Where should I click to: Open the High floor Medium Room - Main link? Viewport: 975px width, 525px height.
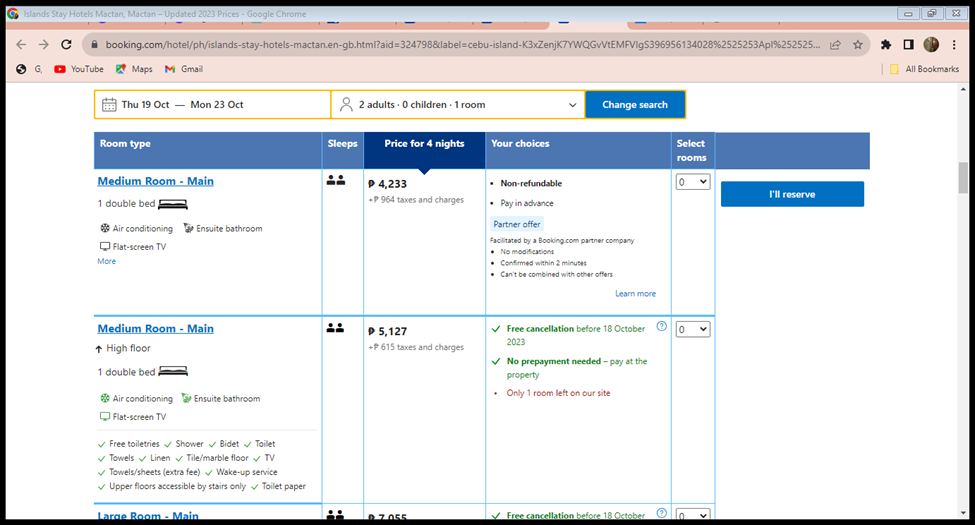155,328
